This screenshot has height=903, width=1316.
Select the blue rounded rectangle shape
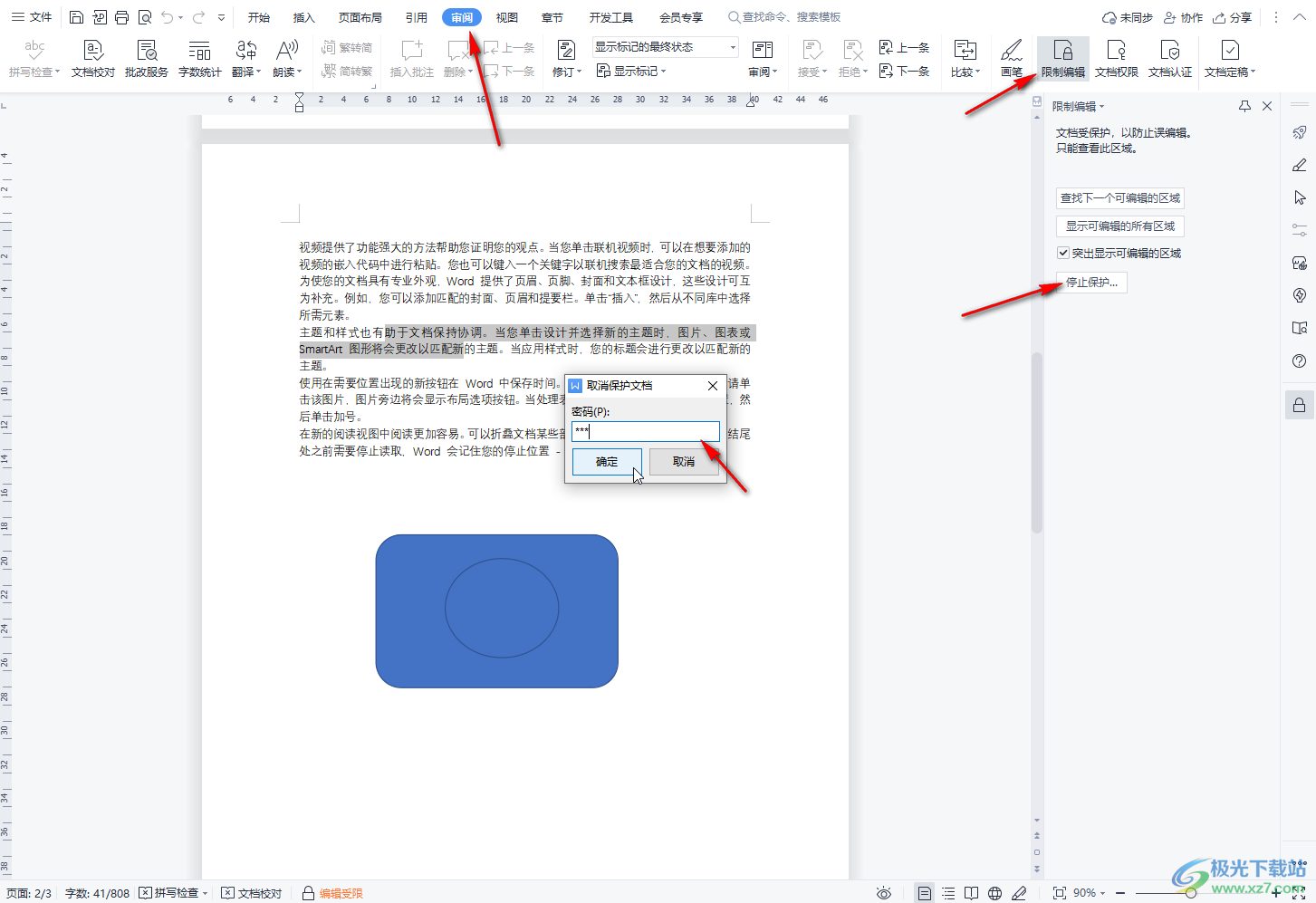tap(497, 611)
